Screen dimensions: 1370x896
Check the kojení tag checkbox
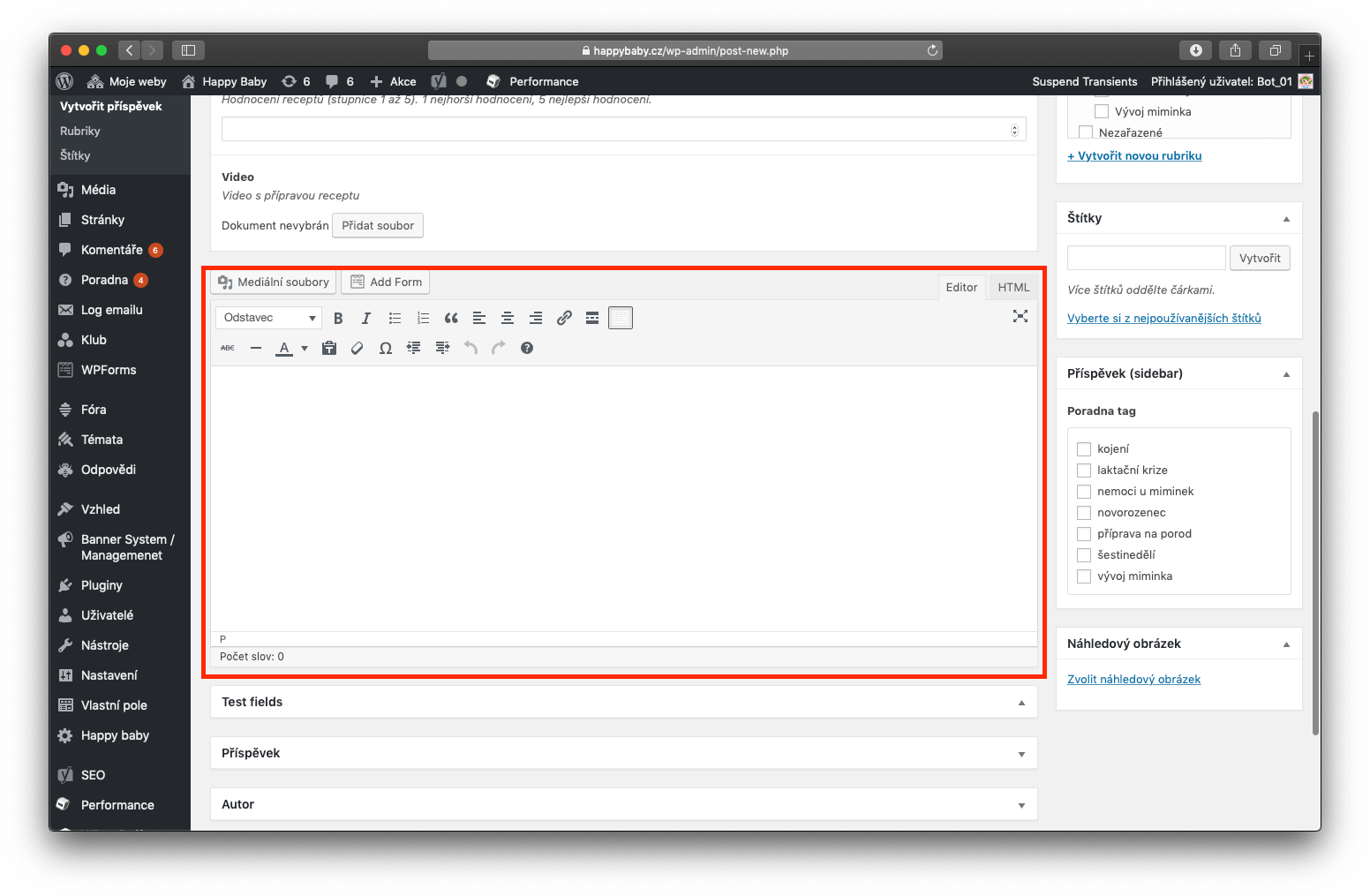[x=1084, y=449]
